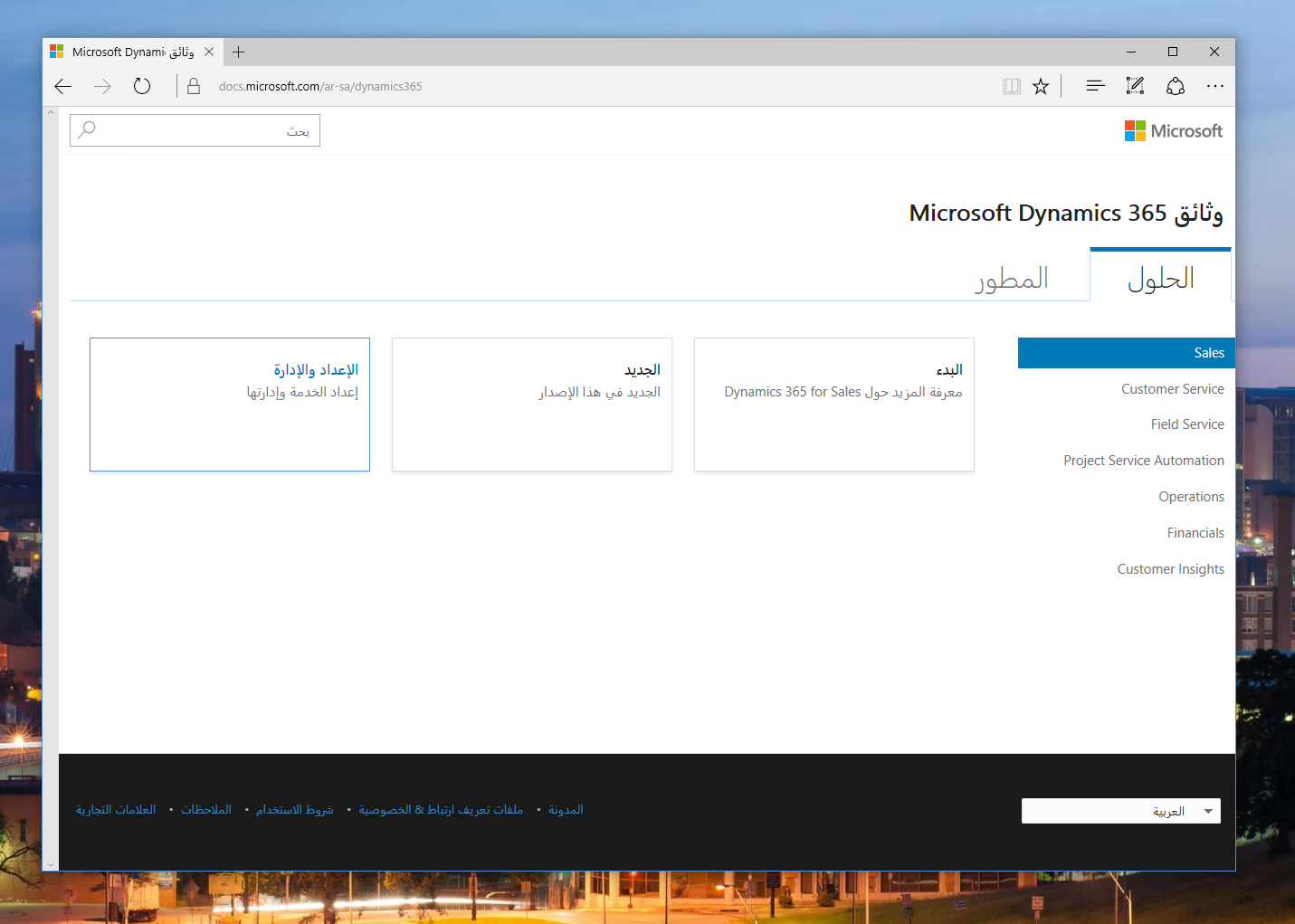
Task: Select Operations in the side menu
Action: (1191, 497)
